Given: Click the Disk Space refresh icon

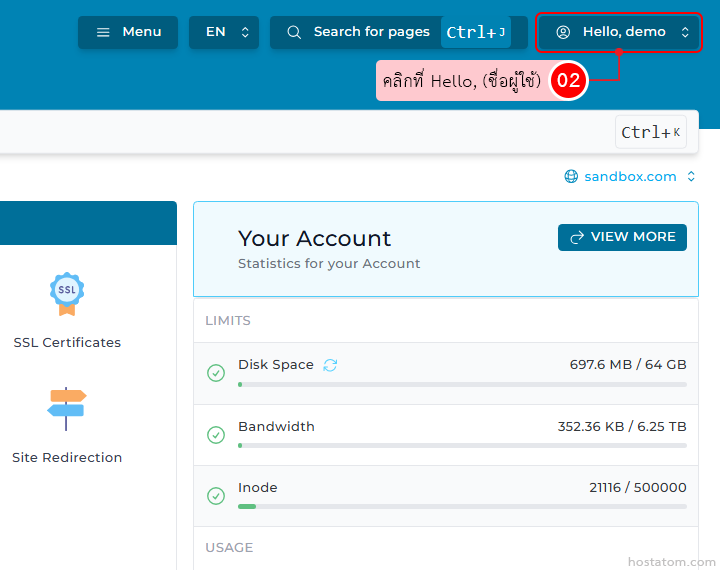Looking at the screenshot, I should point(330,365).
